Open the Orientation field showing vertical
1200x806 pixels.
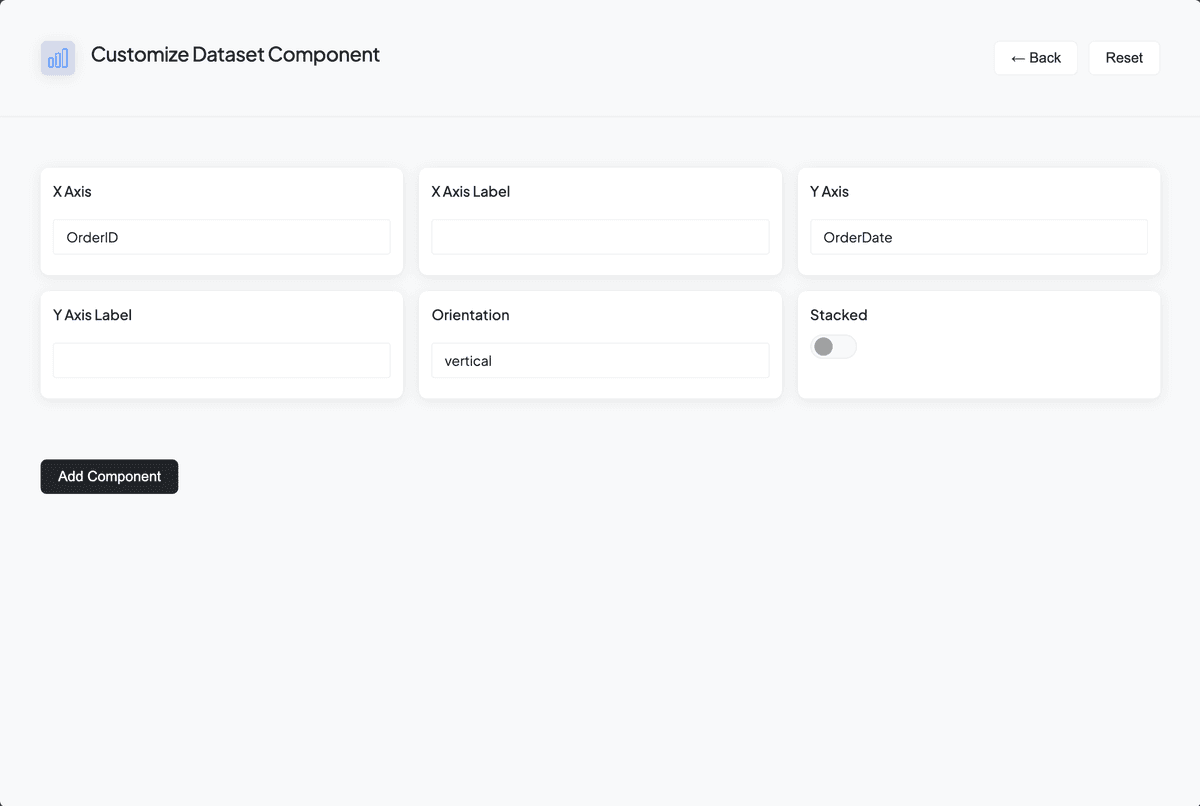[600, 361]
